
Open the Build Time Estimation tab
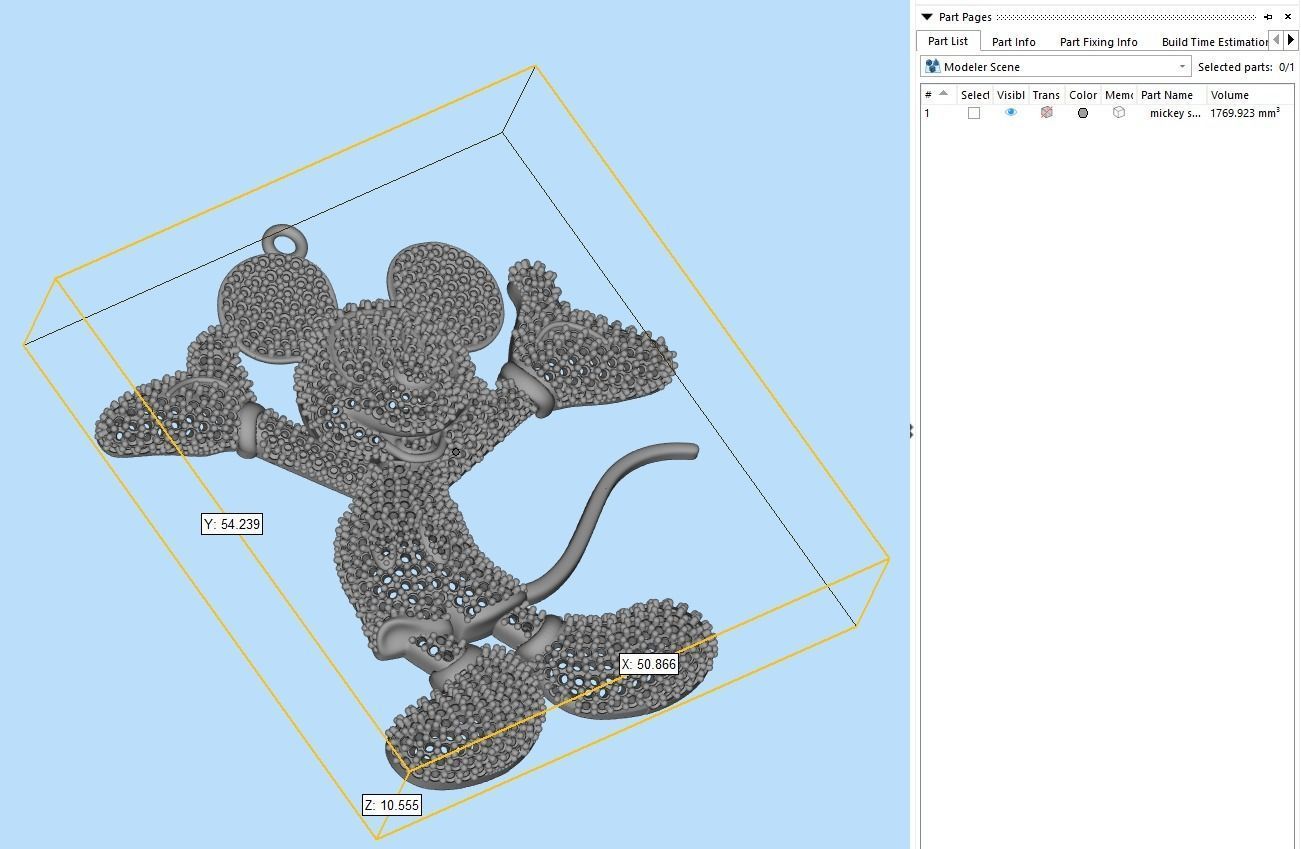pos(1215,42)
